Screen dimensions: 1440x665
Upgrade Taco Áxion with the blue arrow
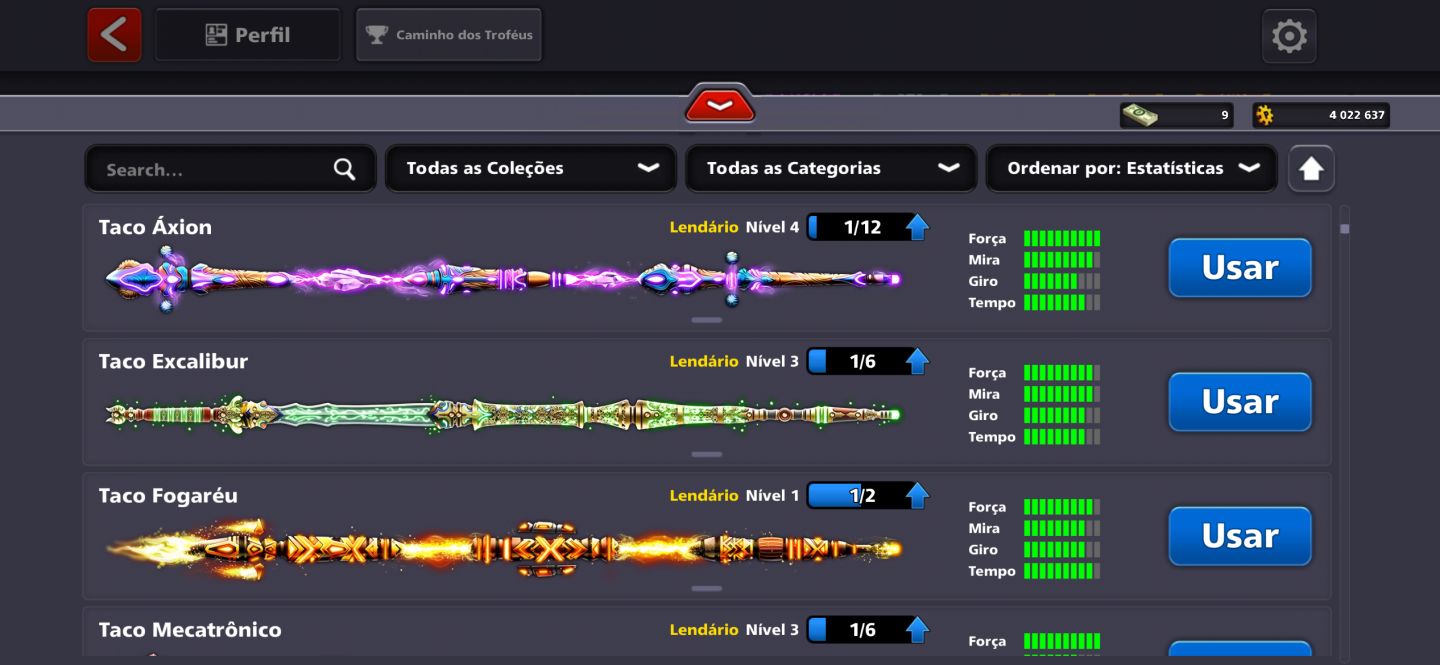point(917,227)
